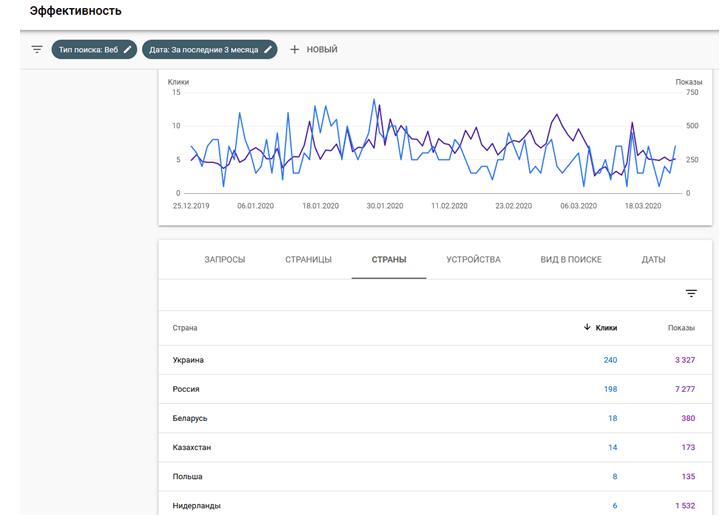Click the filter icon left of search type chip

37,49
